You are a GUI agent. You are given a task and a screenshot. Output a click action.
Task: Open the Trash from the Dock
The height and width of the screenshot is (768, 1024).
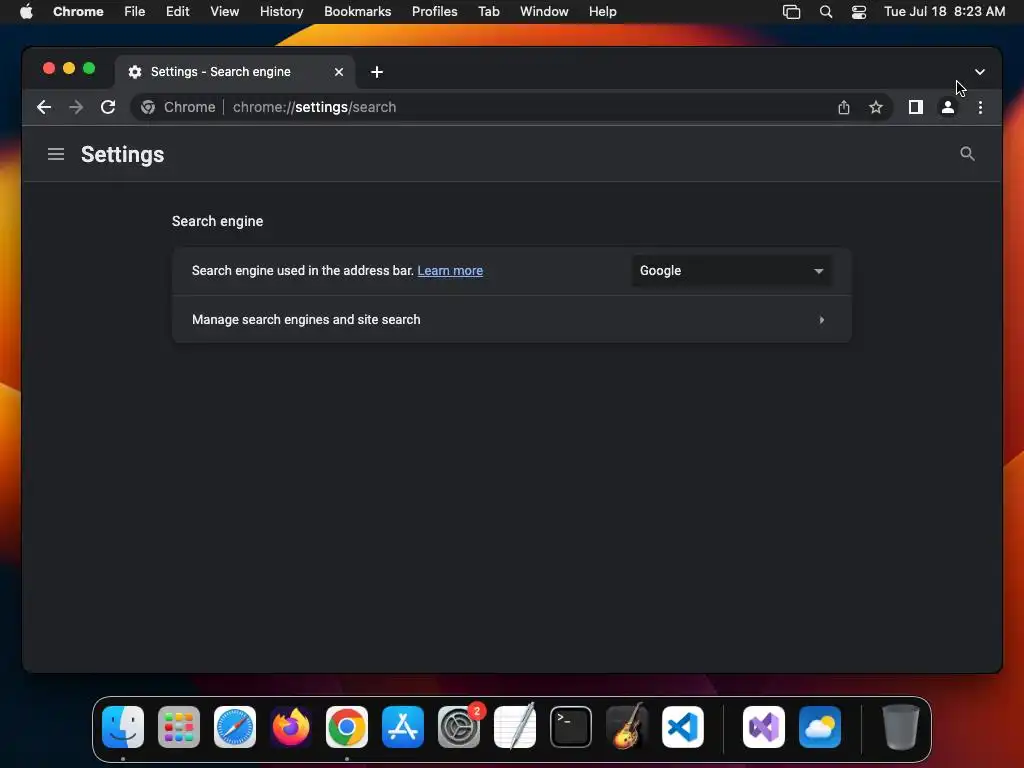tap(901, 727)
